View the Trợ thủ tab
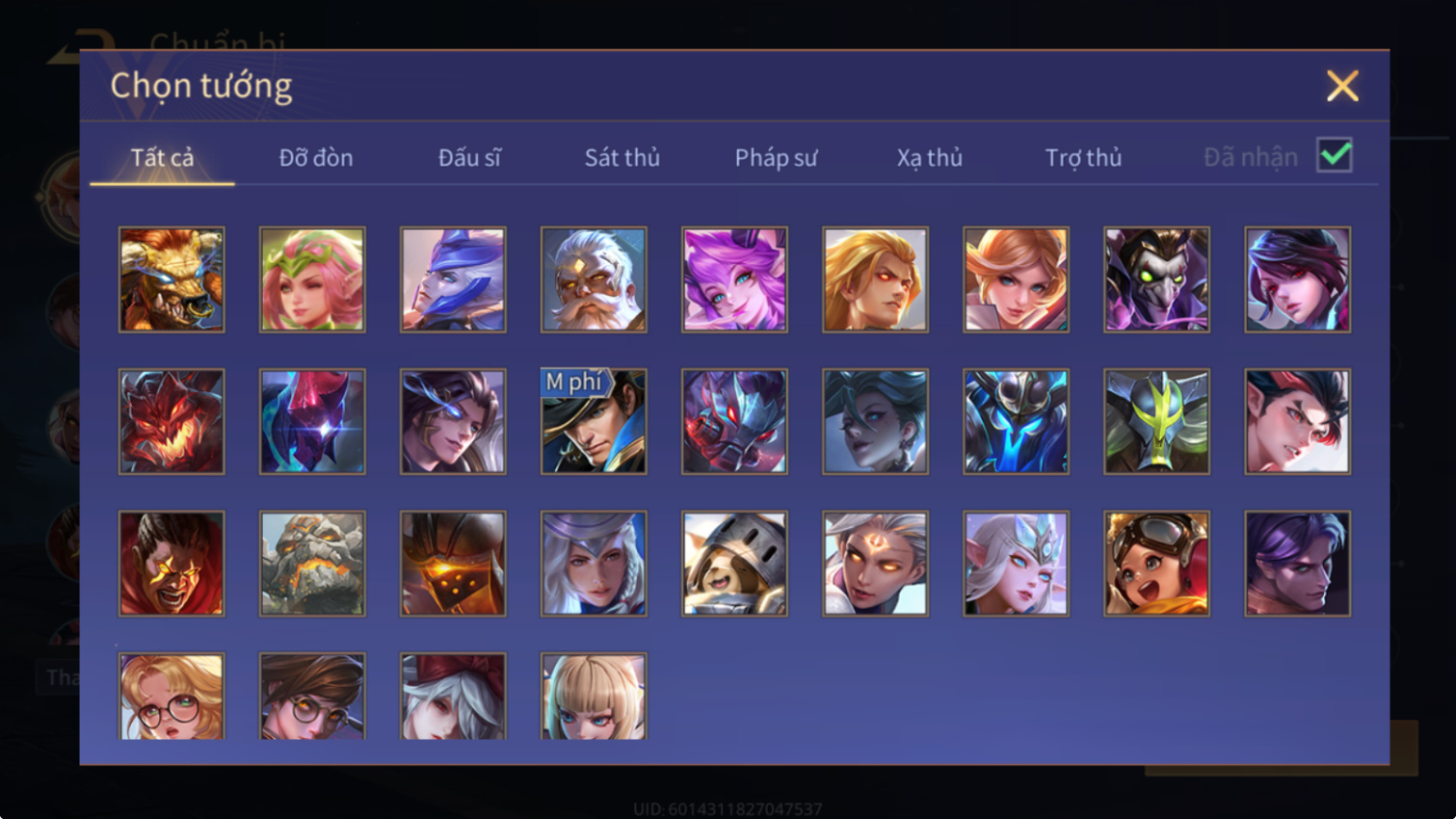The image size is (1456, 819). tap(1083, 157)
